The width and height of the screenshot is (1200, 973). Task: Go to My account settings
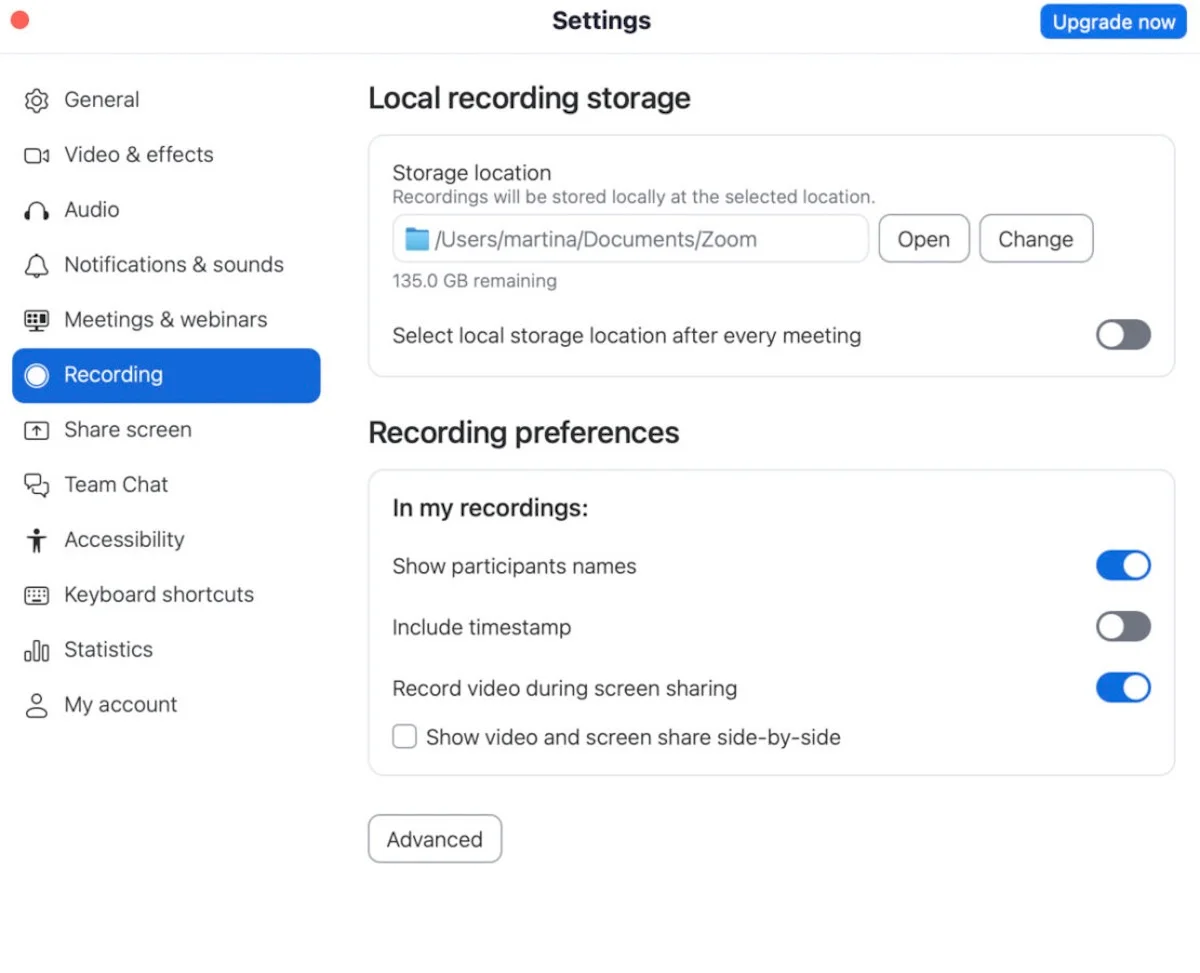coord(120,705)
